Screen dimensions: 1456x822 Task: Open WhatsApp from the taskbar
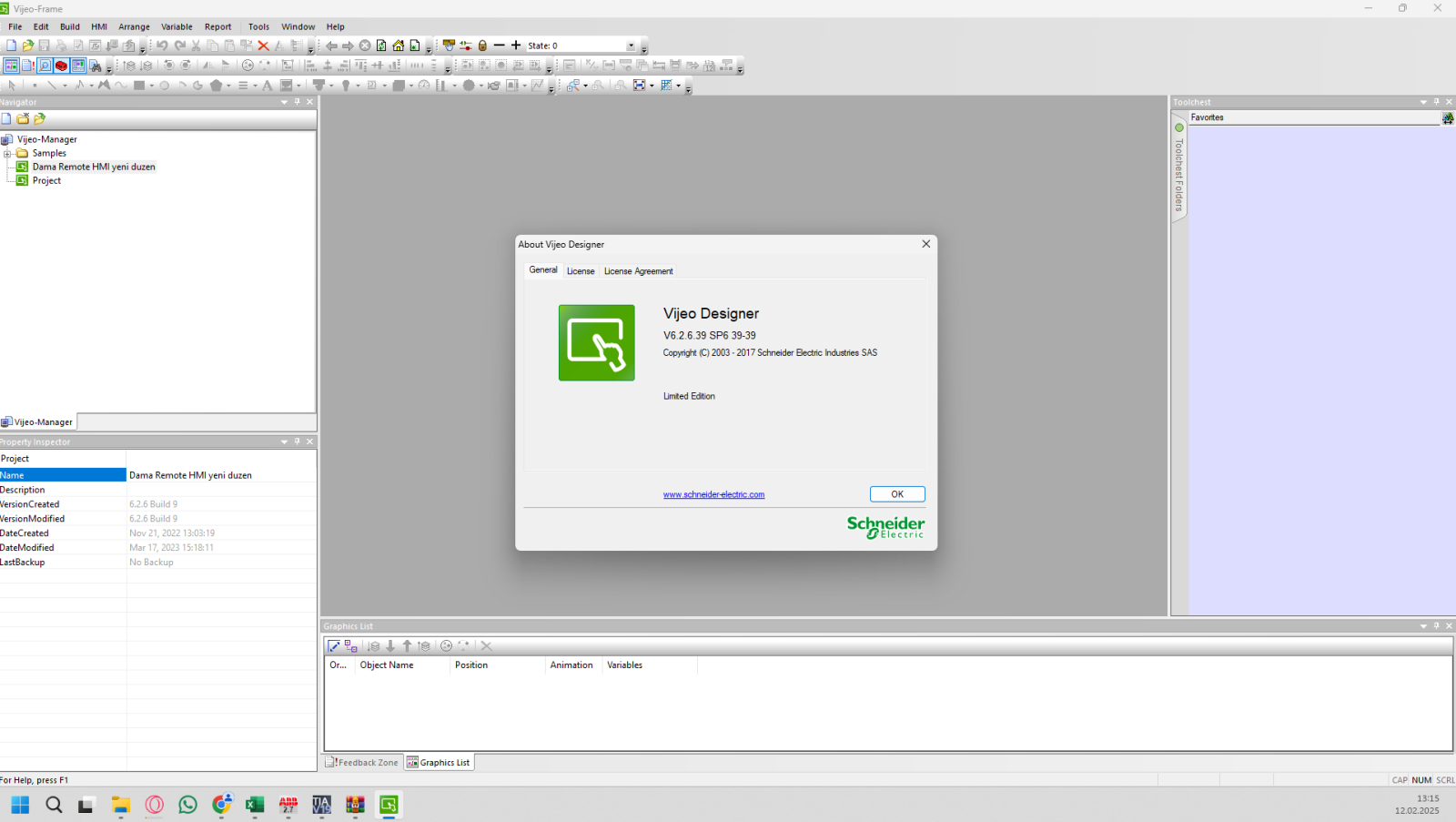[187, 805]
